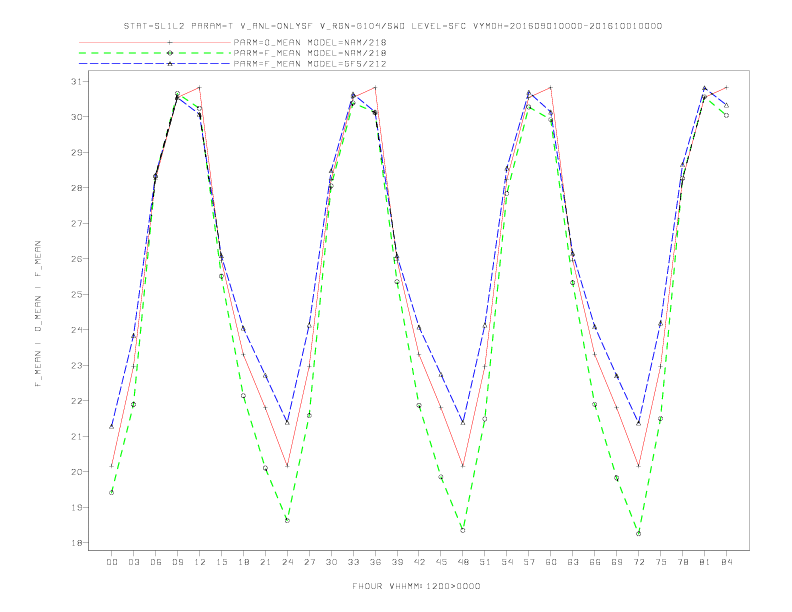Click x-axis forecast hour label 45
This screenshot has height=612, width=792.
pyautogui.click(x=441, y=562)
